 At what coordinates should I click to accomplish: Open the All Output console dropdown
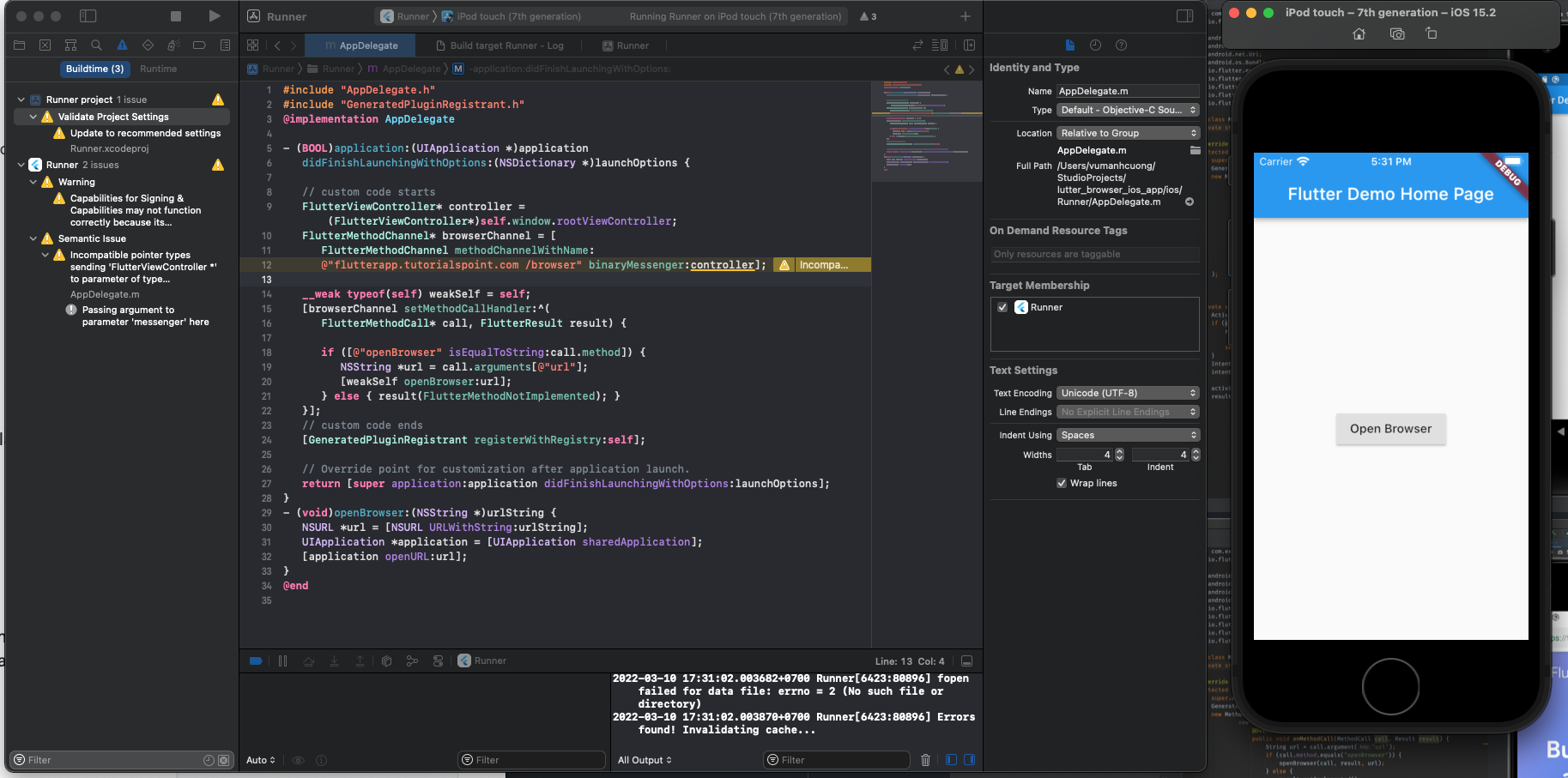[645, 760]
